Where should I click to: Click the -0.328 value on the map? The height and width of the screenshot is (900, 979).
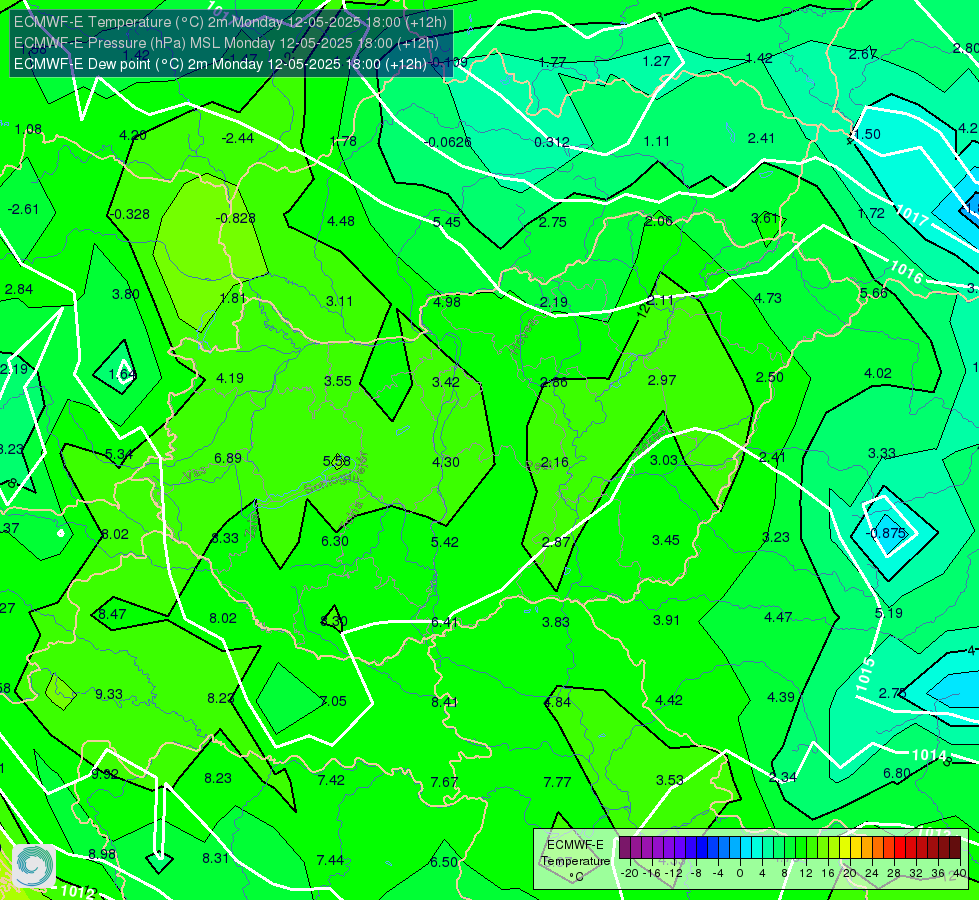(129, 214)
